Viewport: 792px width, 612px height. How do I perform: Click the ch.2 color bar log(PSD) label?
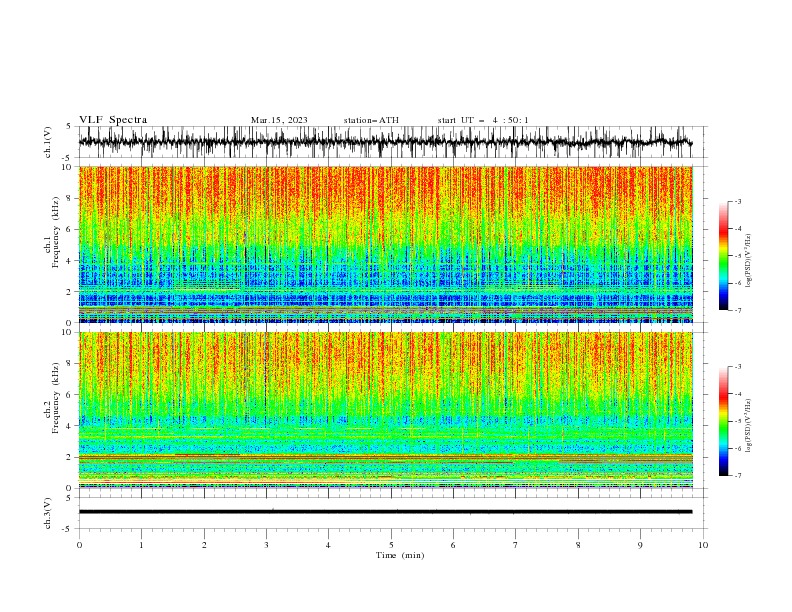pos(749,426)
